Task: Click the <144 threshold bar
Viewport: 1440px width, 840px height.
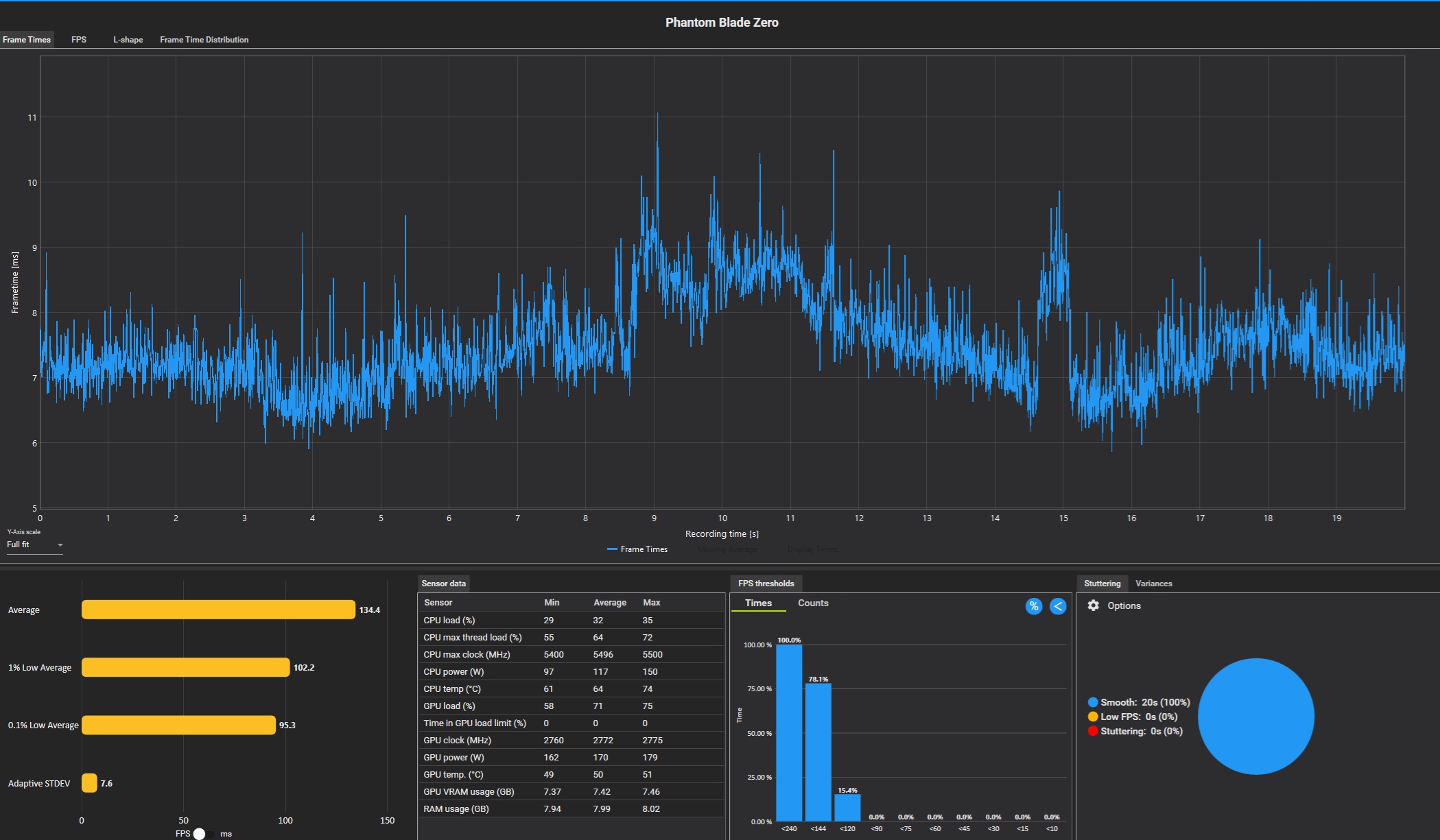Action: pos(818,752)
